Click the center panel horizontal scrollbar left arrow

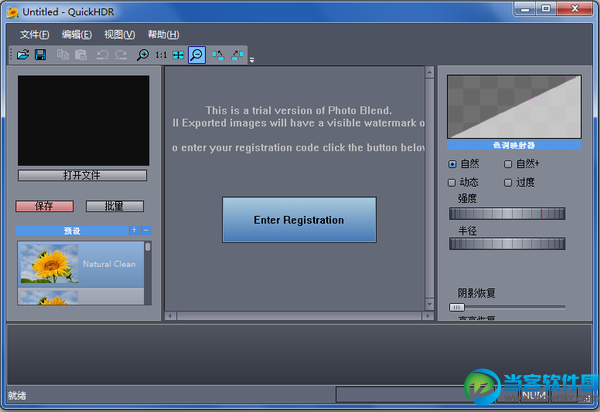(170, 316)
